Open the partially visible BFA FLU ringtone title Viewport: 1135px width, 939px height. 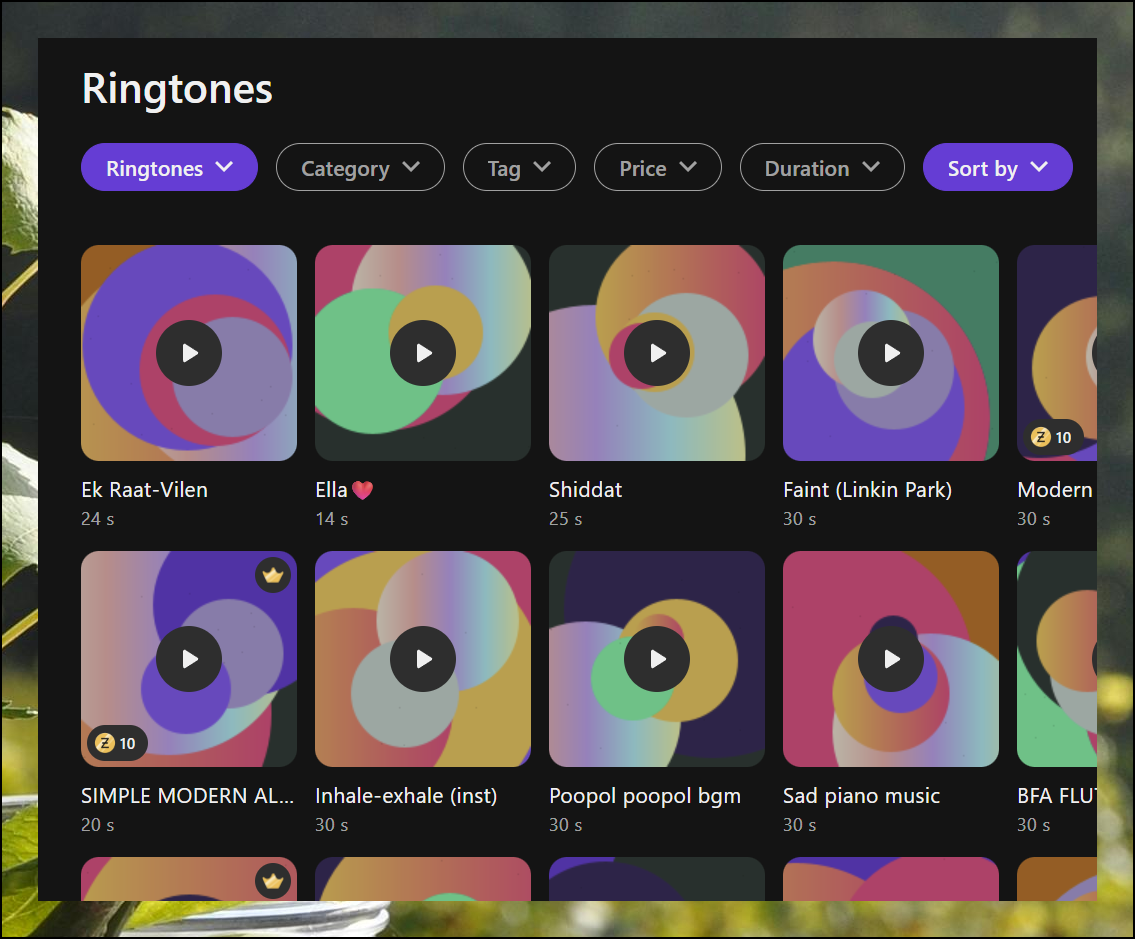click(1057, 796)
